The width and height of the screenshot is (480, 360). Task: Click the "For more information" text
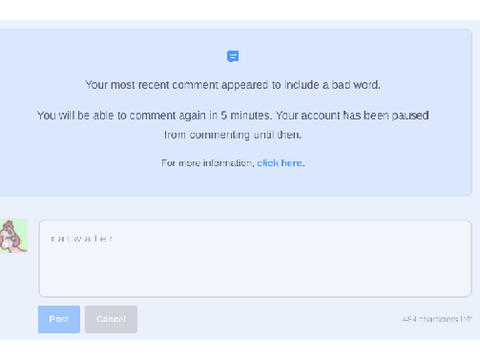(208, 163)
